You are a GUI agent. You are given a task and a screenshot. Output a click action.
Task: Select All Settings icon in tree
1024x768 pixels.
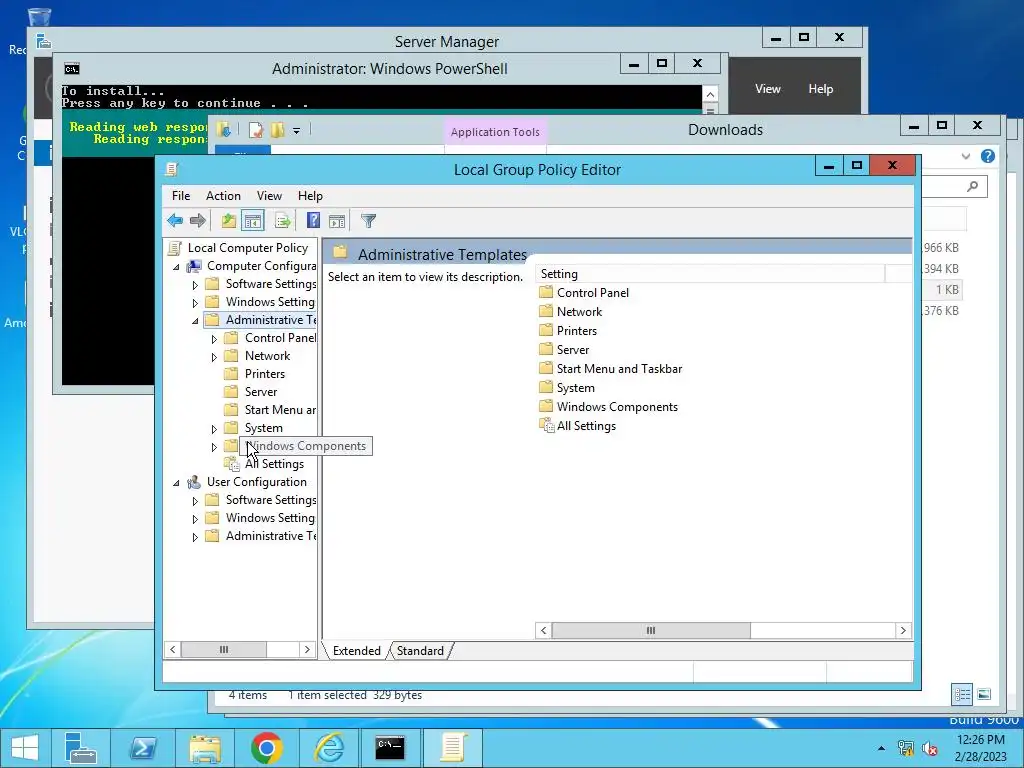click(x=232, y=464)
